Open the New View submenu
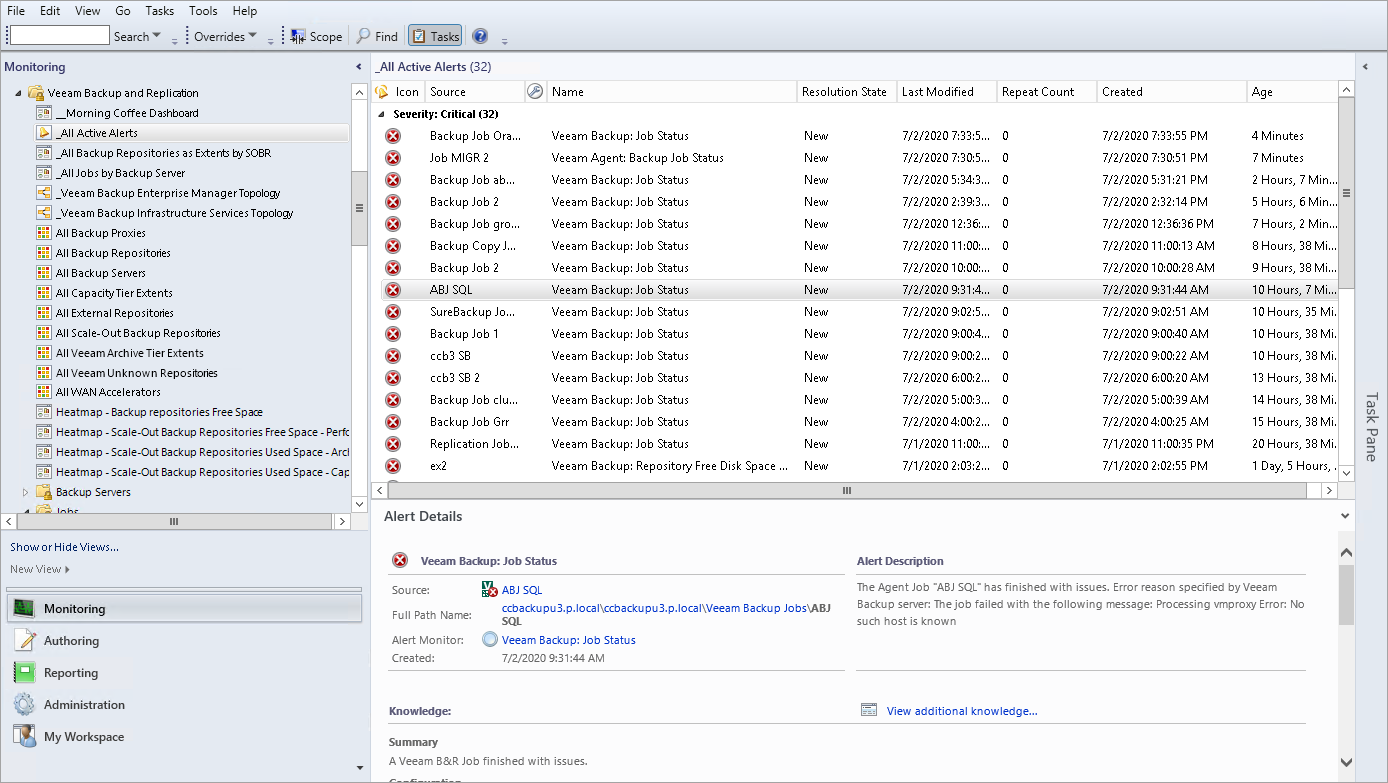This screenshot has width=1388, height=783. pyautogui.click(x=40, y=569)
